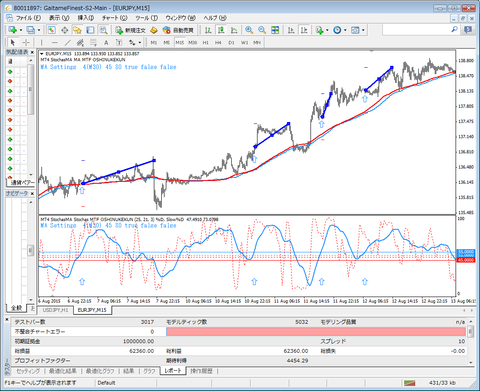This screenshot has width=480, height=391.
Task: Open the Profiles toolbar icon
Action: coord(30,30)
